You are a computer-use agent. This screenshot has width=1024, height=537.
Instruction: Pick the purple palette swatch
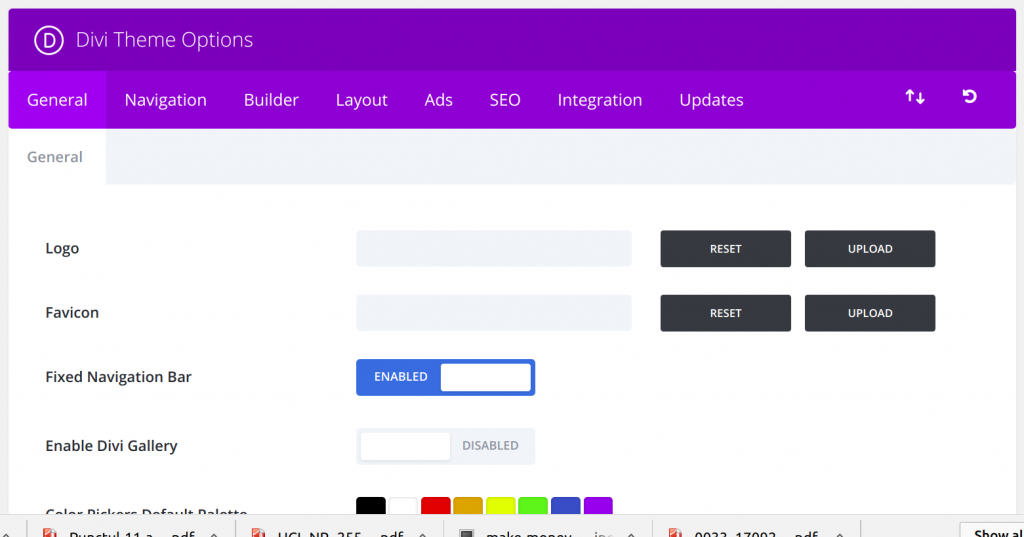[598, 506]
